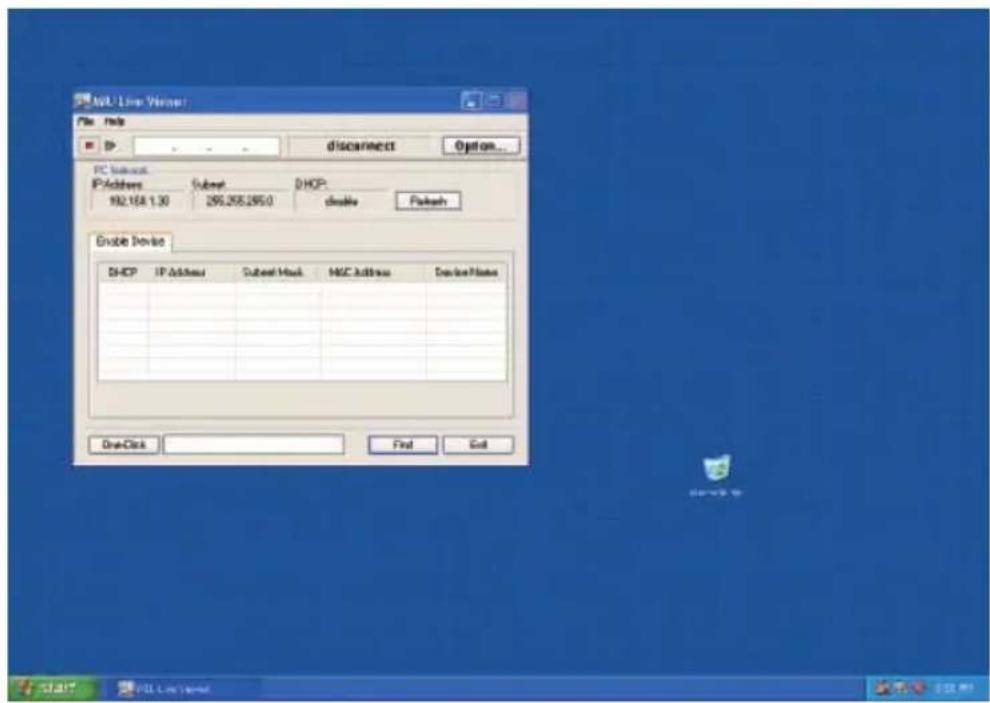The height and width of the screenshot is (703, 990).
Task: Select the Enable Device tab
Action: coord(130,241)
